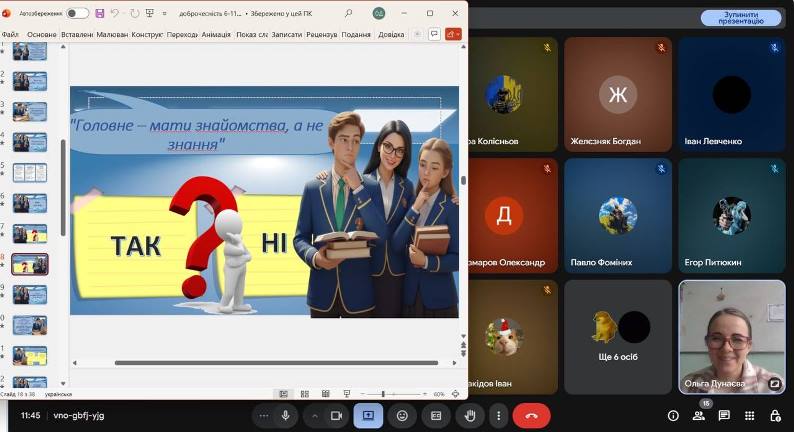Switch to slide sorter view

pos(304,394)
